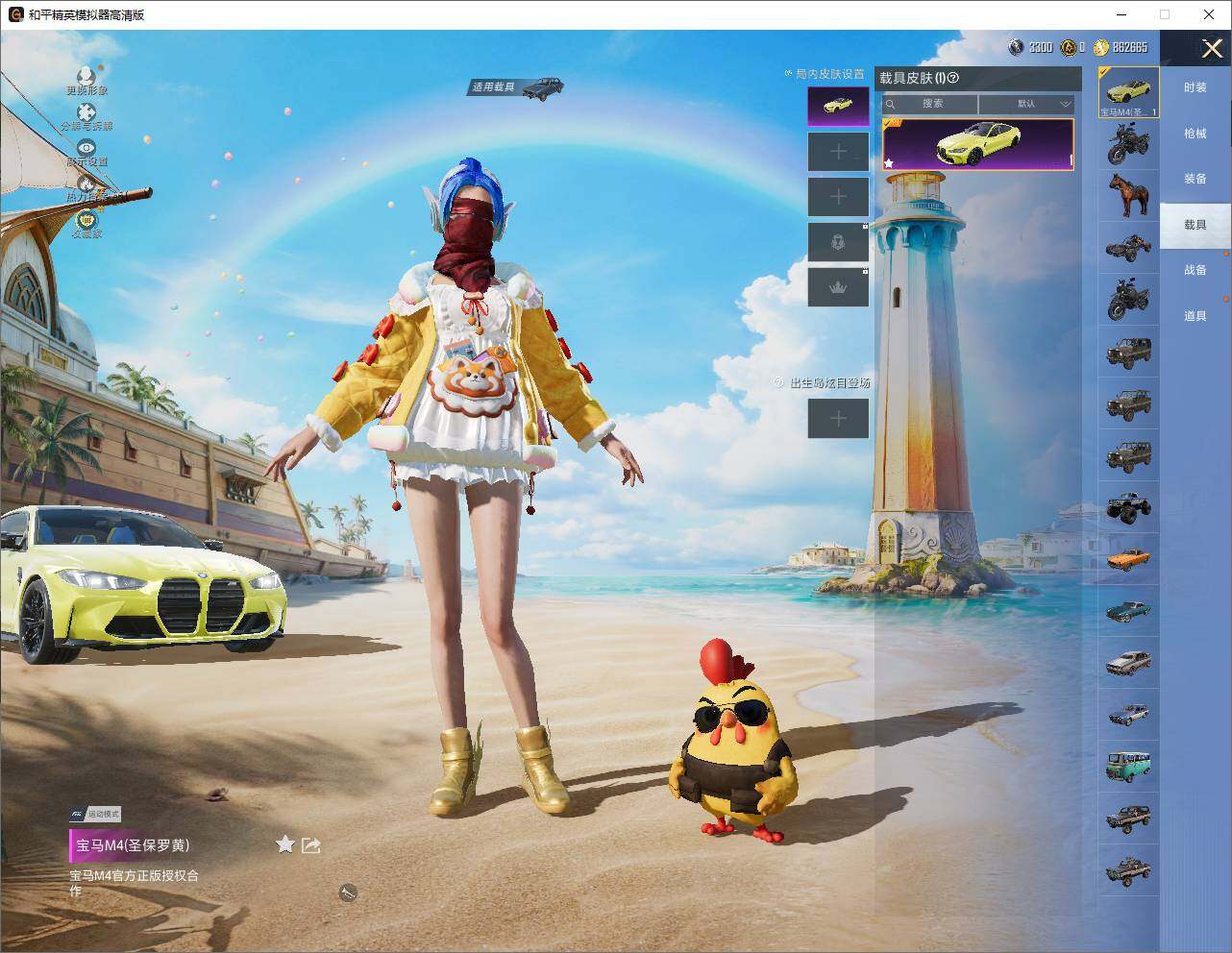Open the 展示设置 eye icon
The image size is (1232, 953).
click(86, 148)
